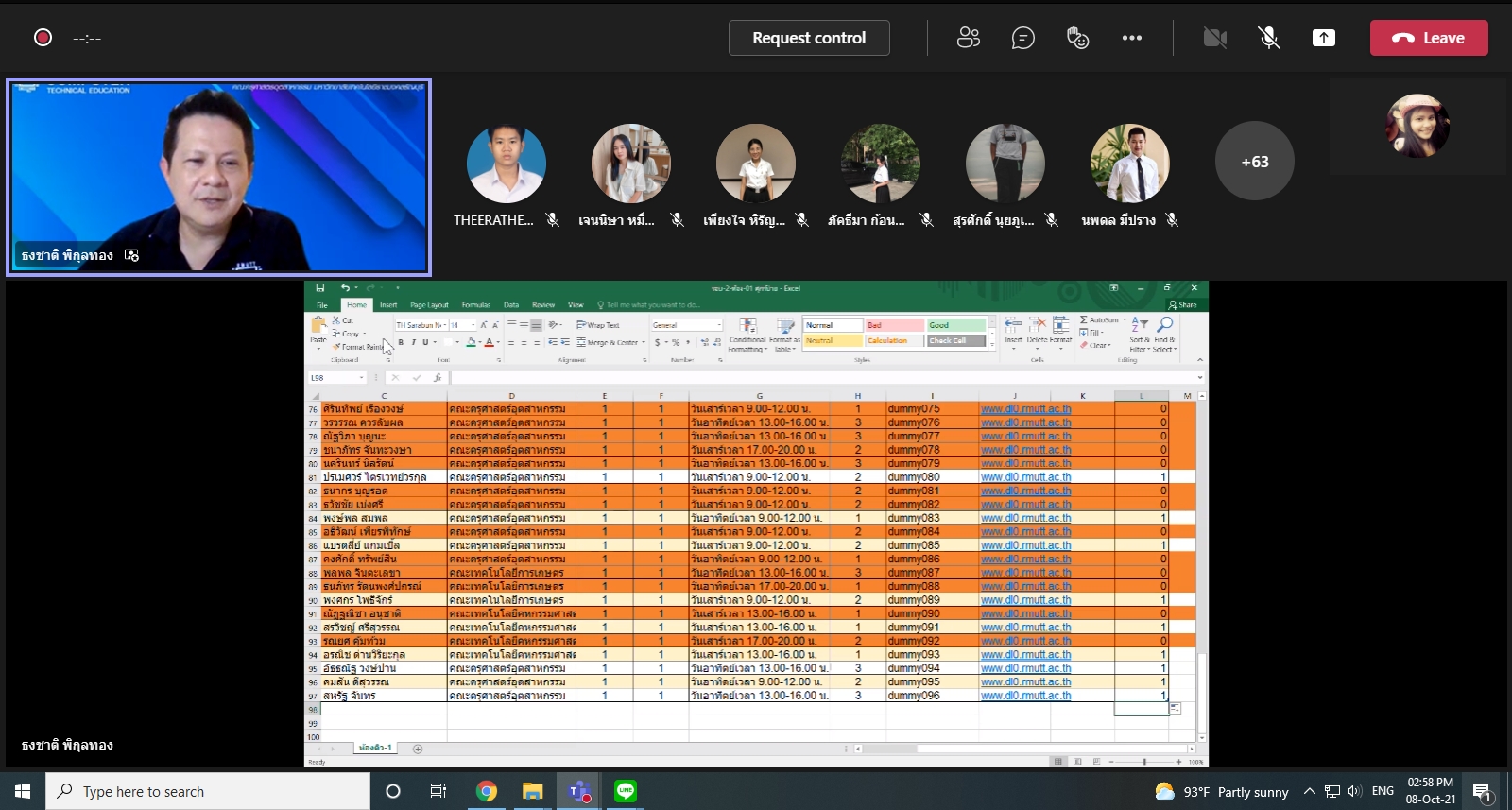
Task: Click Cut in the Excel clipboard group
Action: 343,320
